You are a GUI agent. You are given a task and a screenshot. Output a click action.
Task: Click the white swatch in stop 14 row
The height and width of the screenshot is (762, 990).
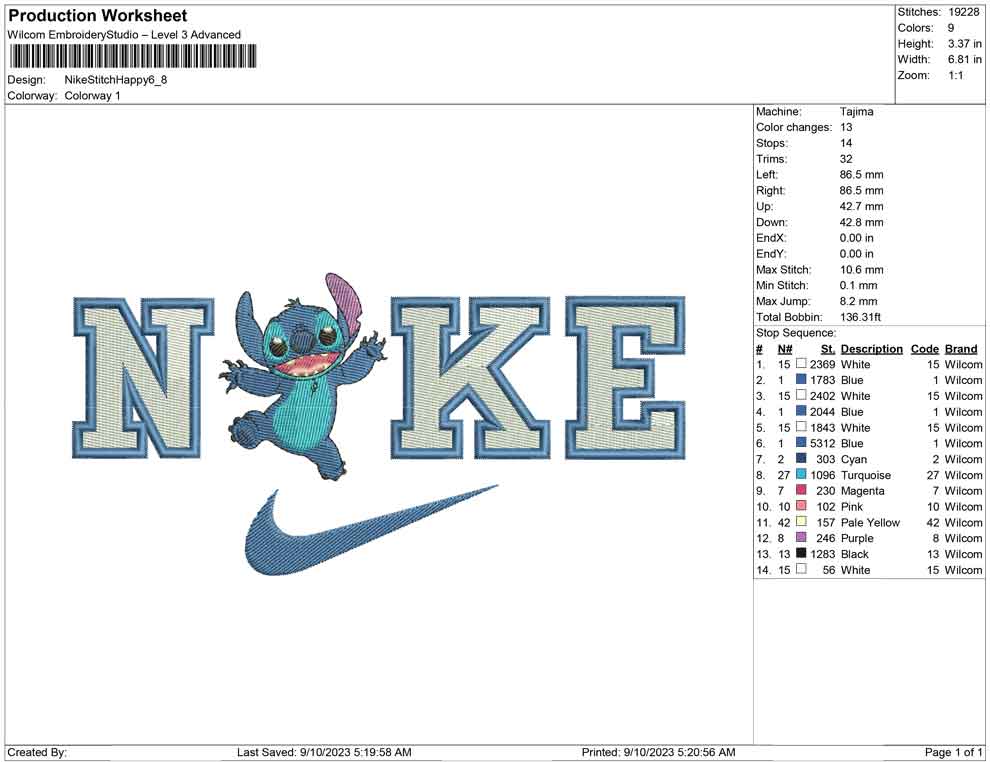801,569
